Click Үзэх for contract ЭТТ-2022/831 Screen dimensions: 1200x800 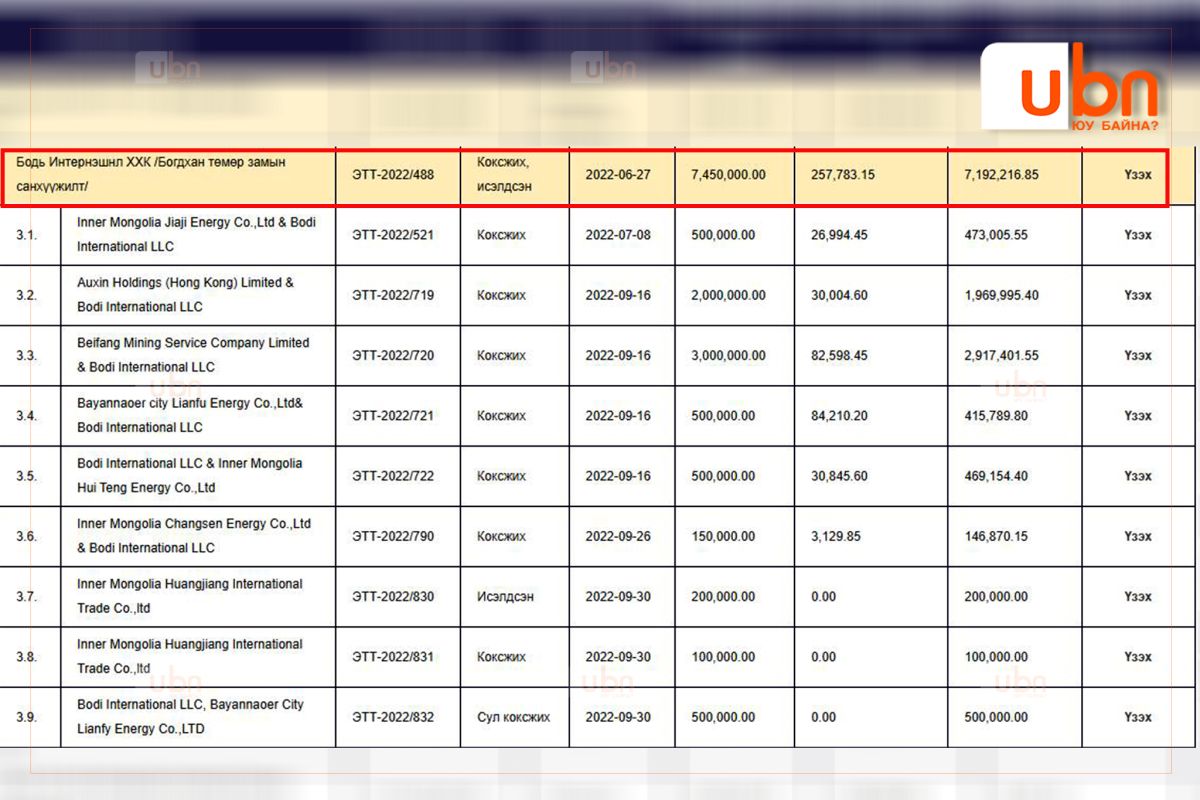coord(1137,657)
